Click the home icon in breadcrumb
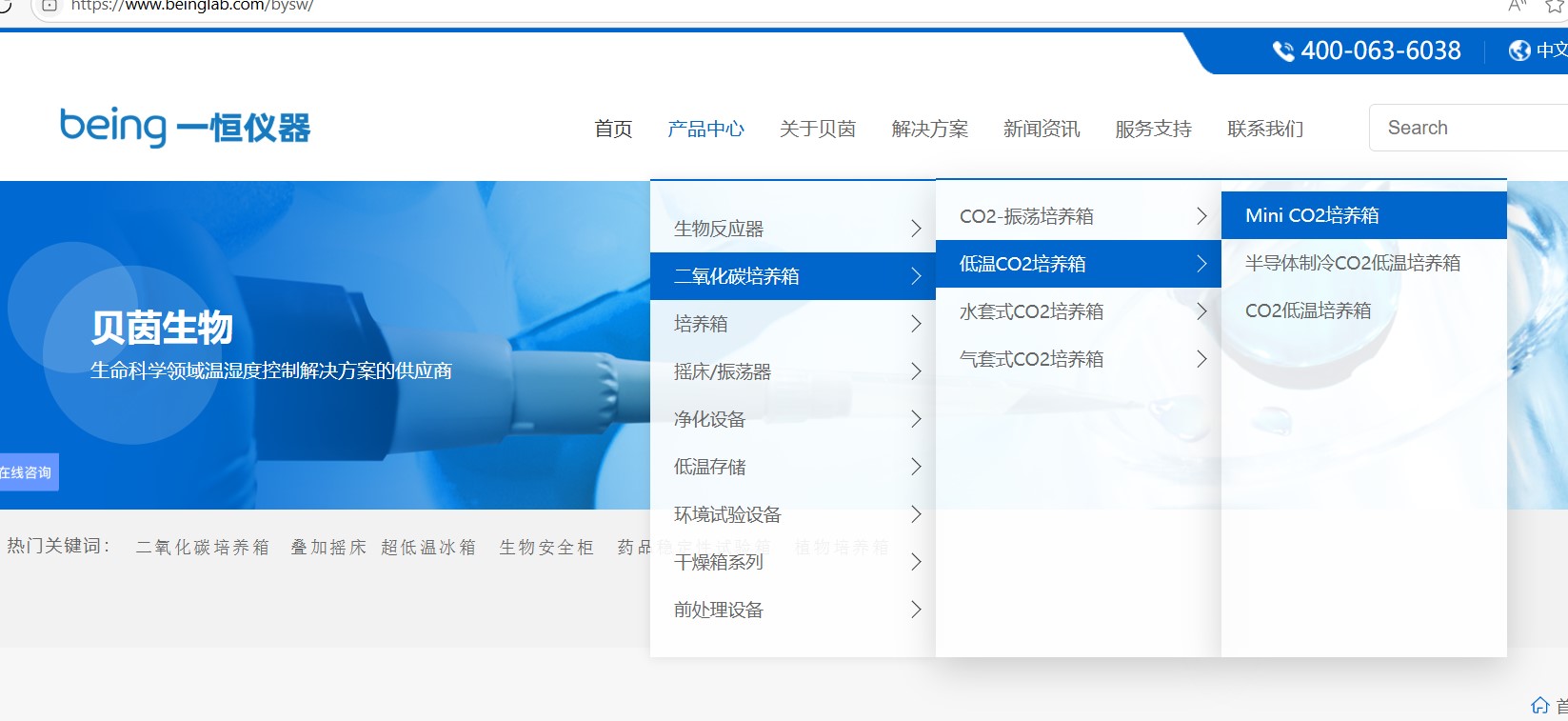 [1539, 705]
